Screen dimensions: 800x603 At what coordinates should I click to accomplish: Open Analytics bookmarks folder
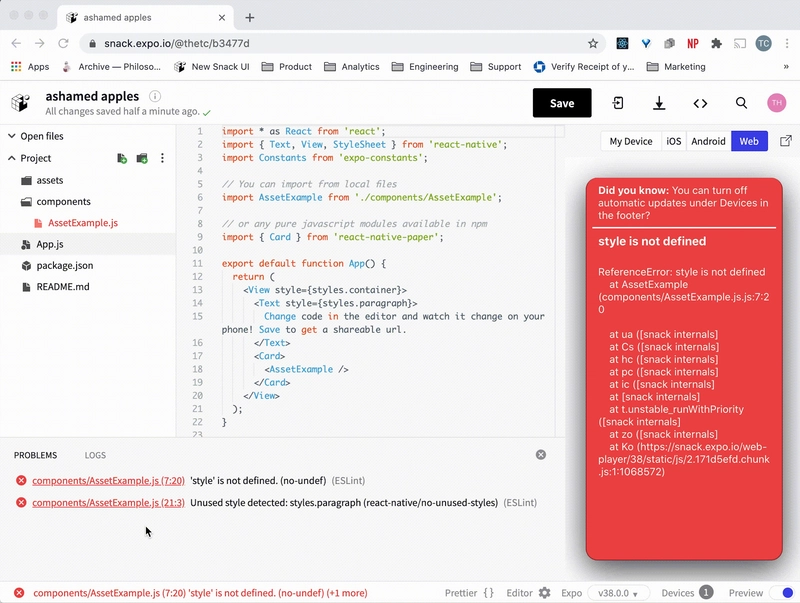pyautogui.click(x=352, y=67)
